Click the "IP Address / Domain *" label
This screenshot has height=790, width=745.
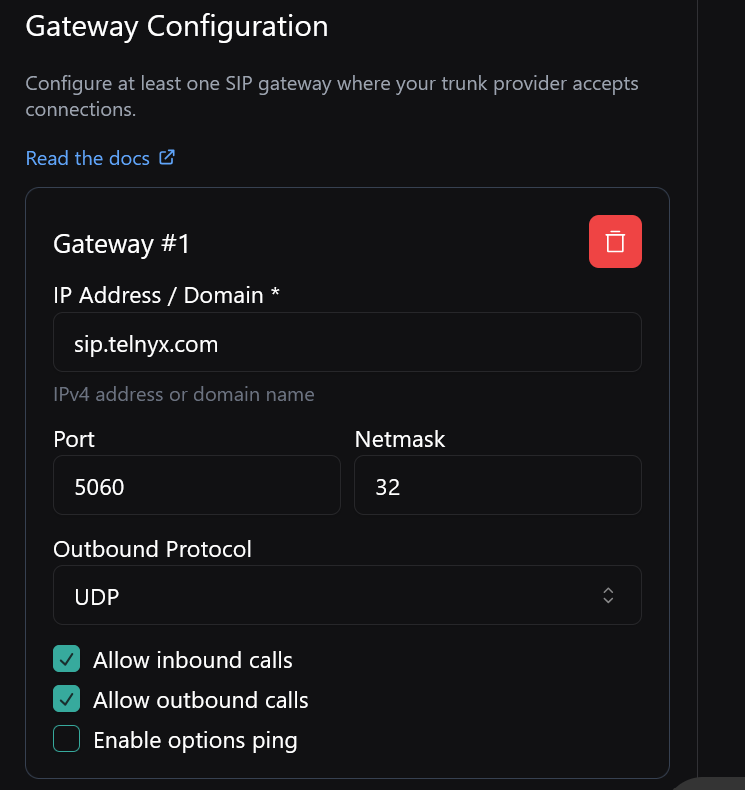point(166,295)
